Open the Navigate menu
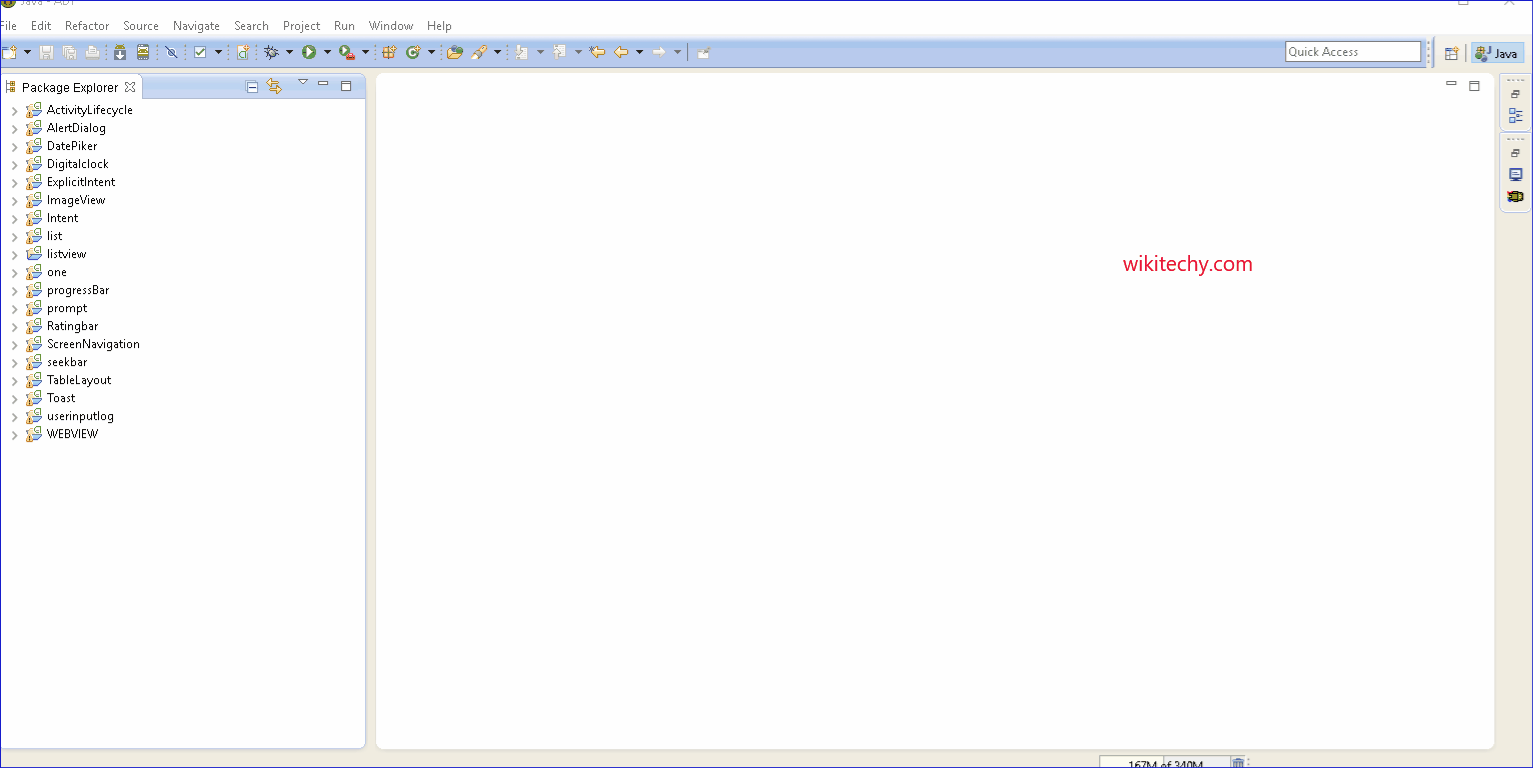 tap(196, 25)
